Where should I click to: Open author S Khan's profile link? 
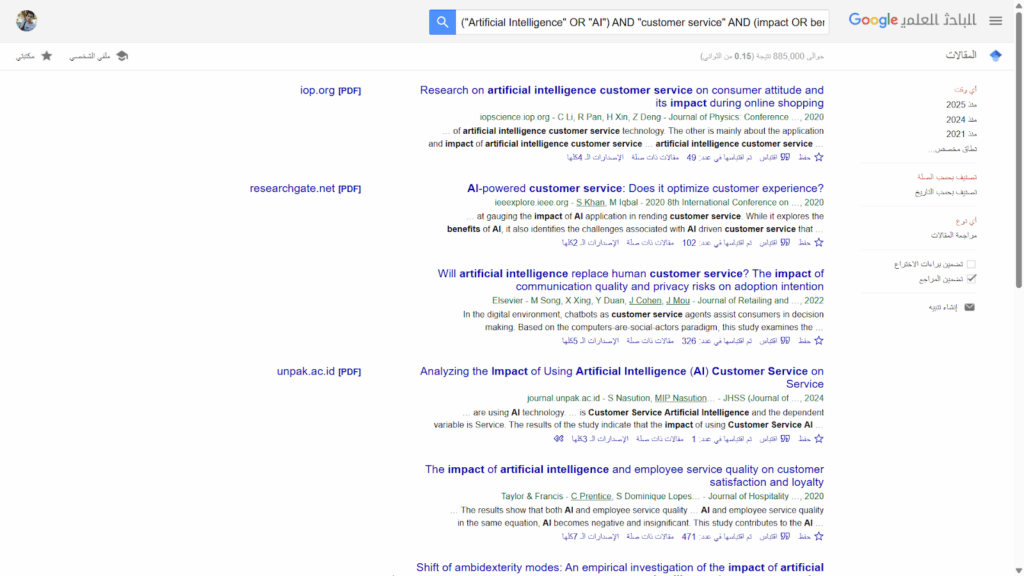point(590,202)
